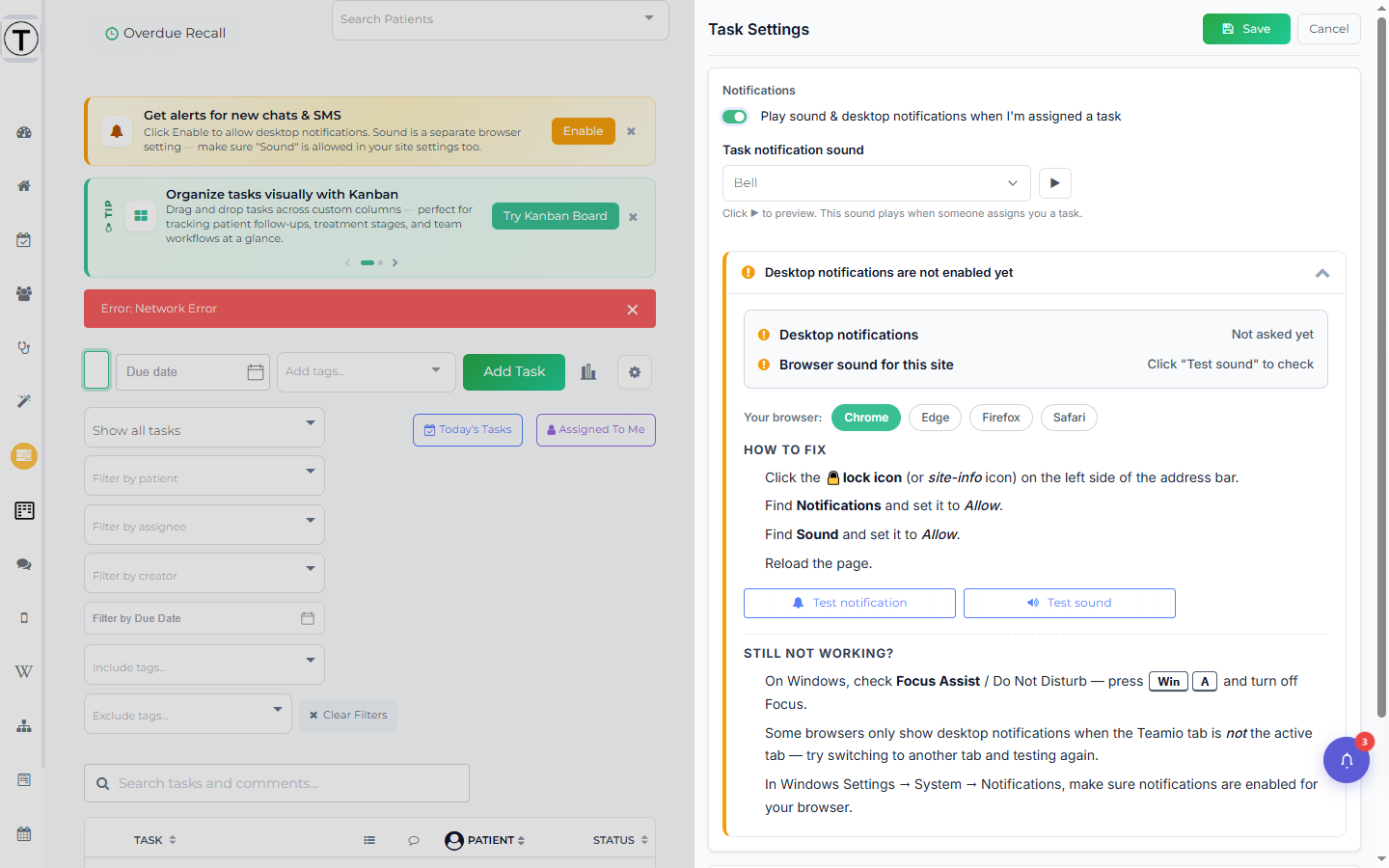
Task: Cancel the task settings panel
Action: coord(1329,29)
